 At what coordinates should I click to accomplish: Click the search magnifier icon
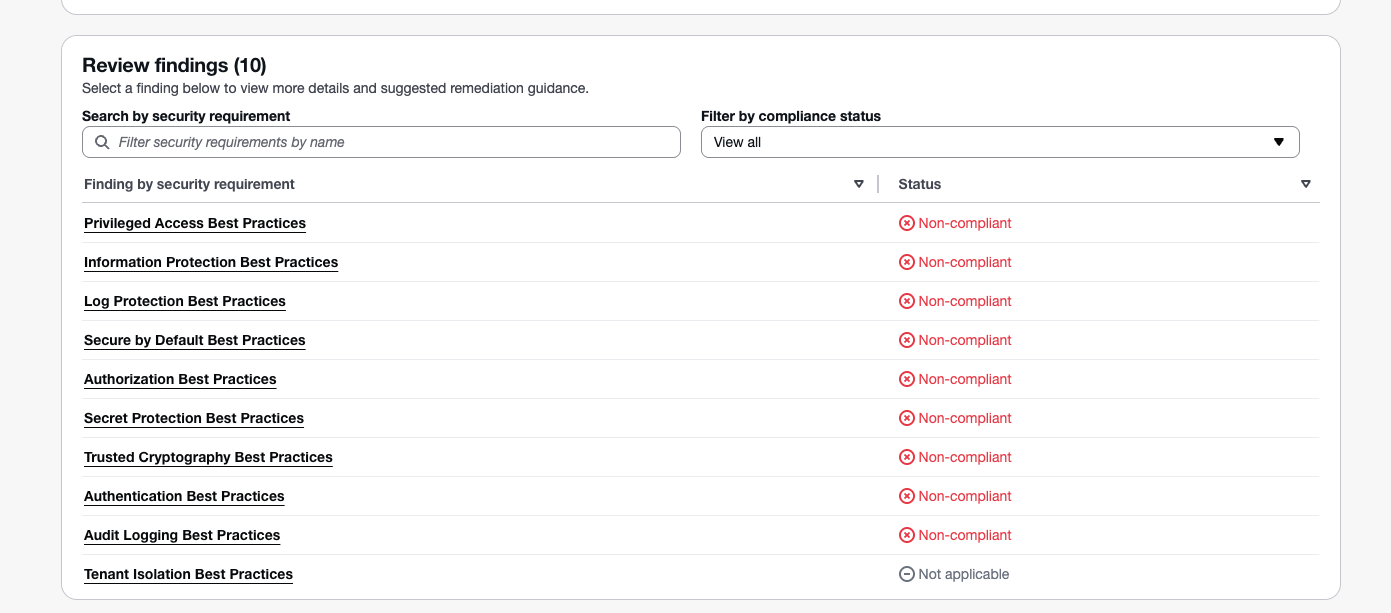click(x=102, y=142)
